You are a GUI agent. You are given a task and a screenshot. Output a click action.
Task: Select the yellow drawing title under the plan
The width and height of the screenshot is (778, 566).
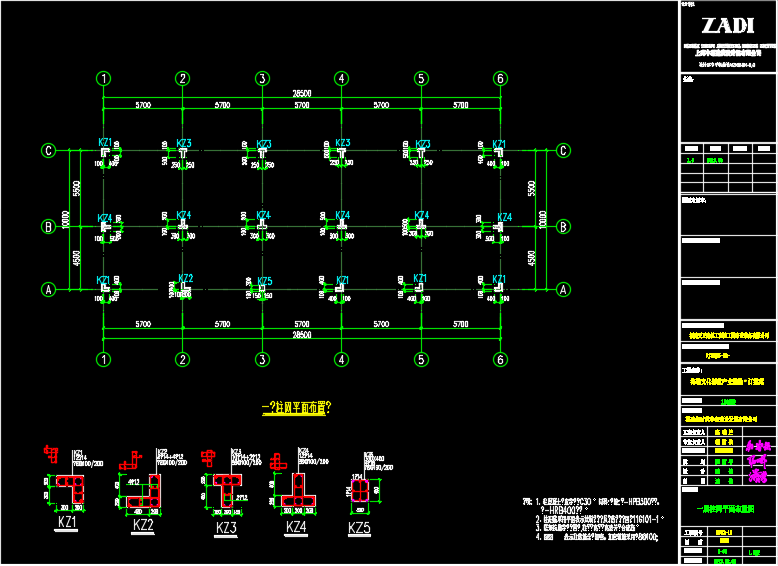(x=297, y=408)
